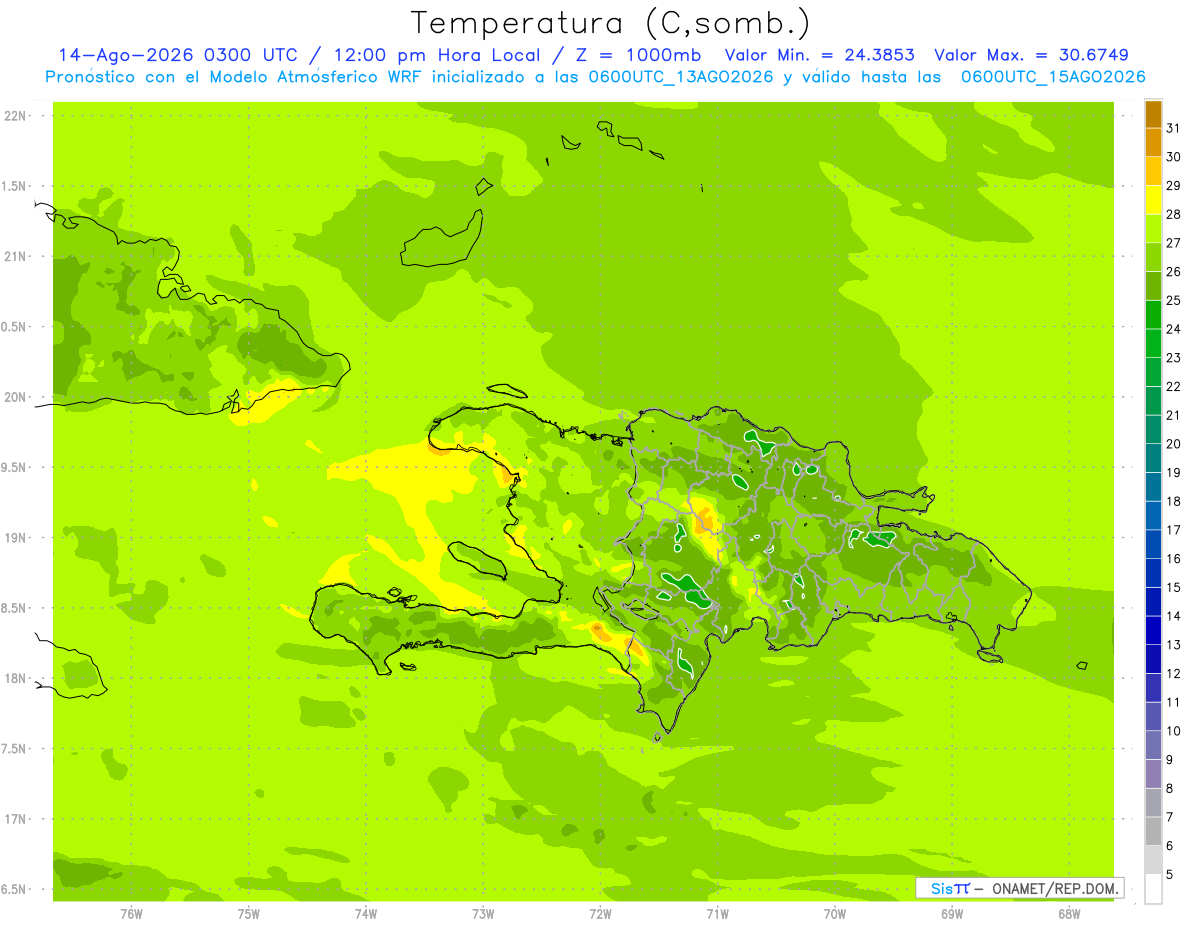
Task: Click the "Valor Min. = 24.3853" value
Action: (819, 55)
